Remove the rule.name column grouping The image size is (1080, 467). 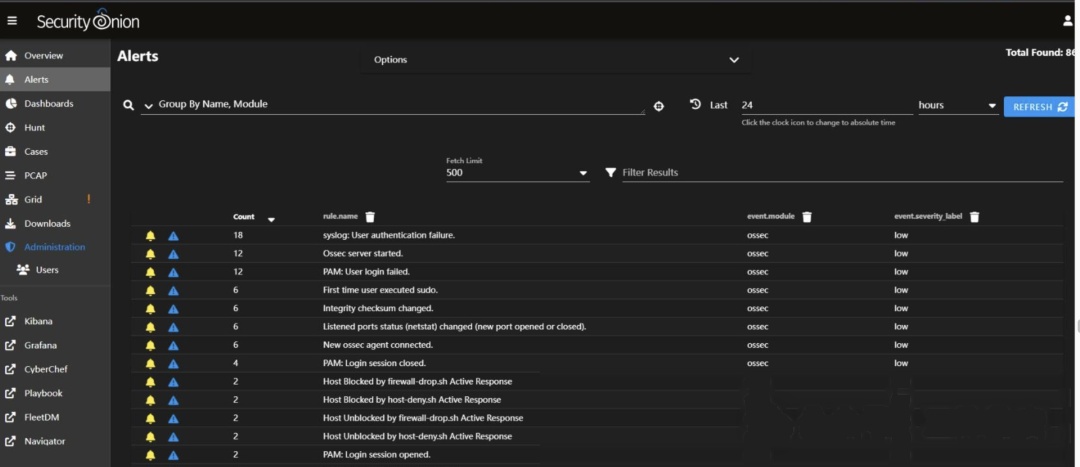point(370,217)
